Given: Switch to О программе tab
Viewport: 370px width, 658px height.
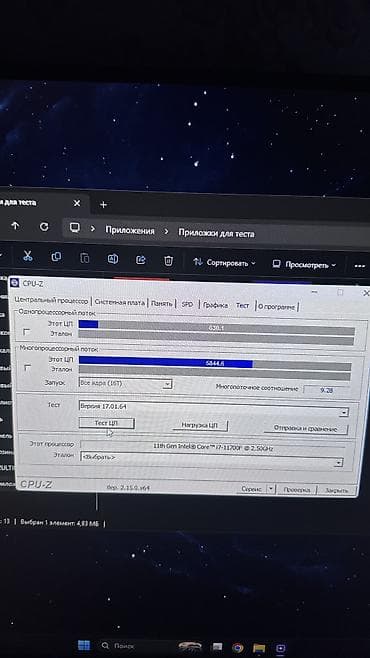Looking at the screenshot, I should pyautogui.click(x=276, y=307).
